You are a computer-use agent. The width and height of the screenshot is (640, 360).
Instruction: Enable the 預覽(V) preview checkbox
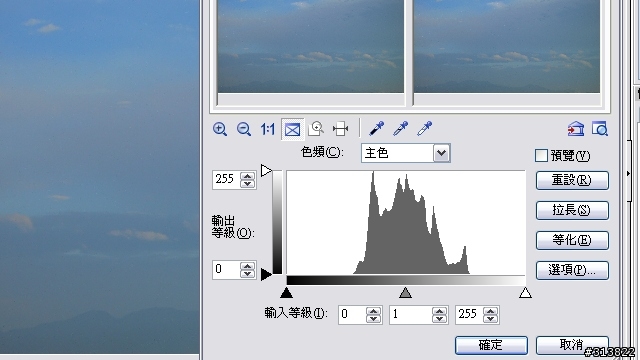pos(541,156)
